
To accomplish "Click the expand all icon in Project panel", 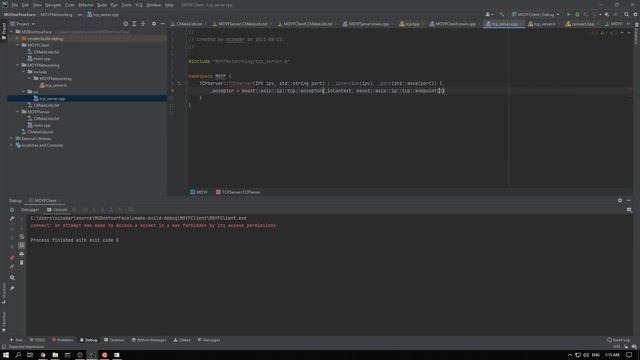I will (134, 24).
